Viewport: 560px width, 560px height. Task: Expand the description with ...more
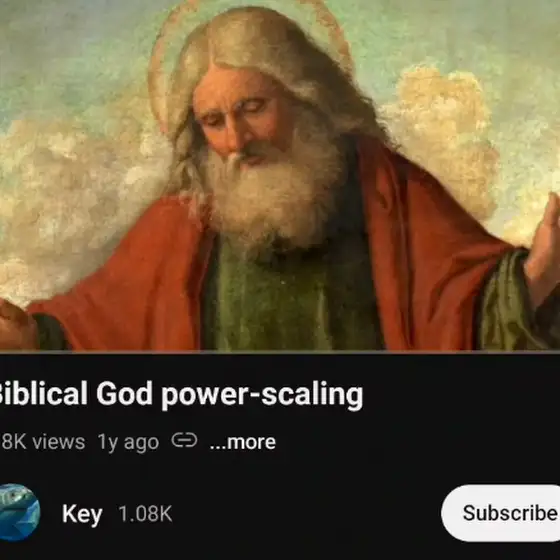[x=242, y=442]
